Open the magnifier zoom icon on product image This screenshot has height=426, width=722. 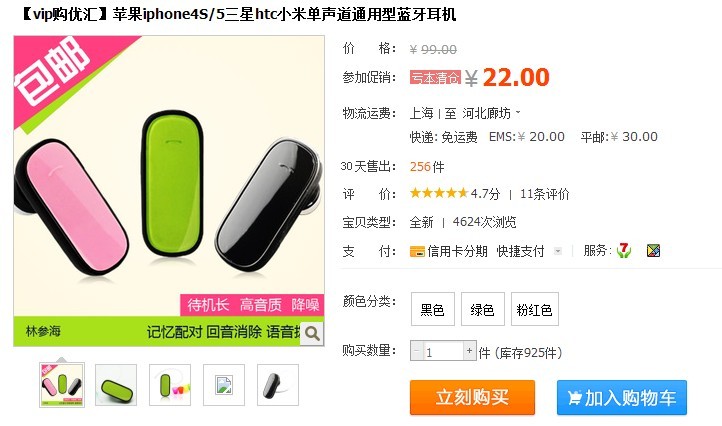click(x=312, y=333)
